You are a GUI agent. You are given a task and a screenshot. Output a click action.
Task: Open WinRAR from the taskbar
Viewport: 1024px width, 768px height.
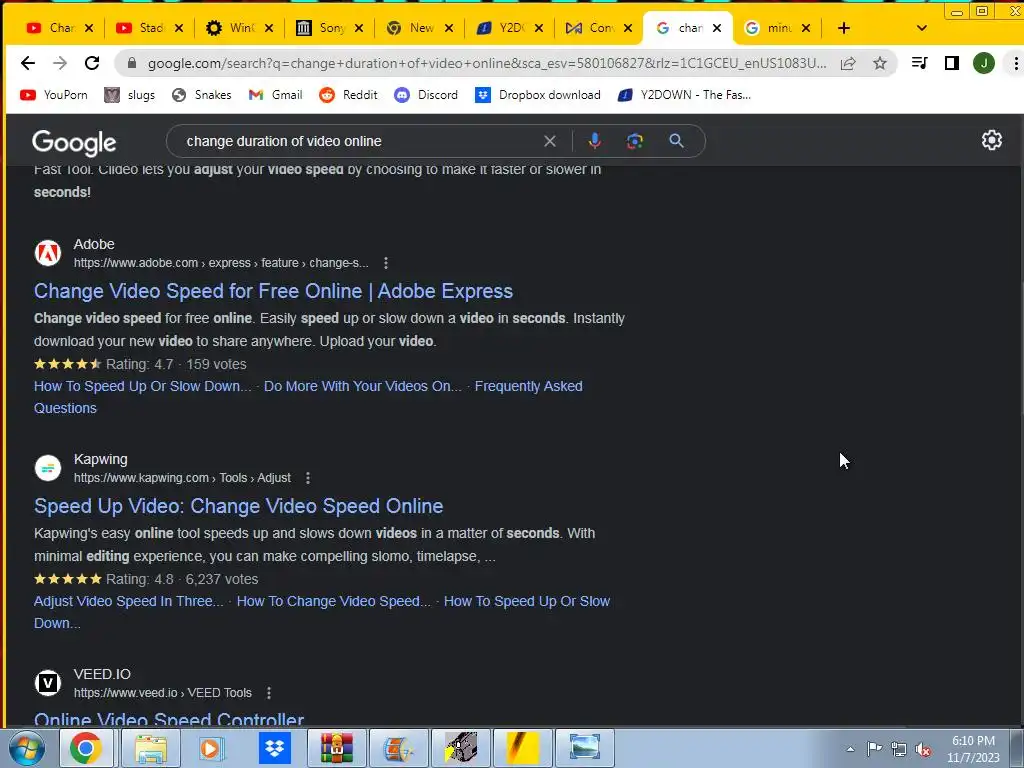point(337,748)
